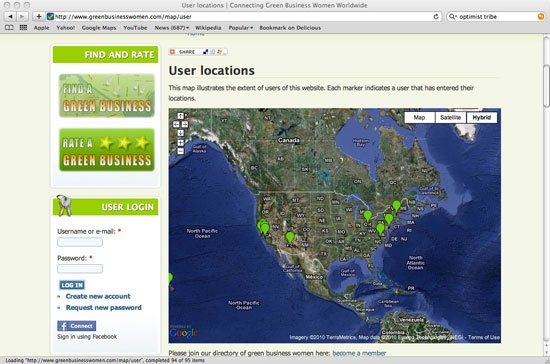Open the News (687) bookmarks dropdown
Viewport: 550px width, 364px height.
click(172, 28)
